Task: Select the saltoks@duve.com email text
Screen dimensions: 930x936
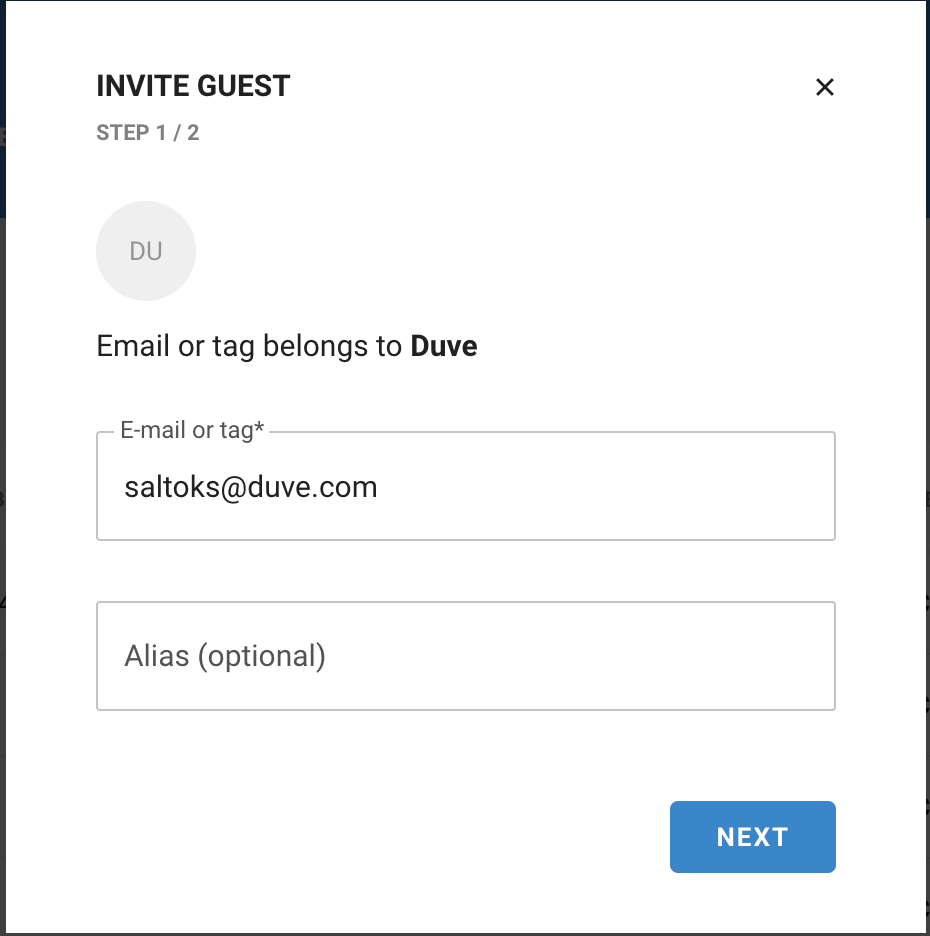Action: pos(250,487)
